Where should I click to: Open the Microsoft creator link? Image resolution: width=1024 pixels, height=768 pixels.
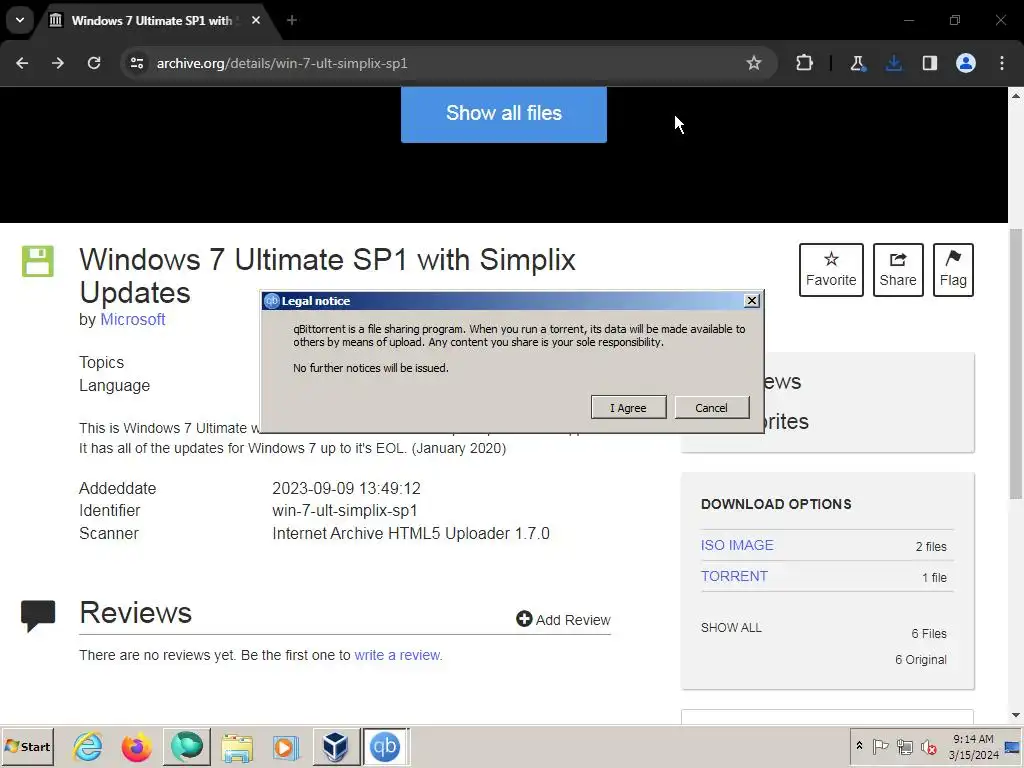point(133,319)
